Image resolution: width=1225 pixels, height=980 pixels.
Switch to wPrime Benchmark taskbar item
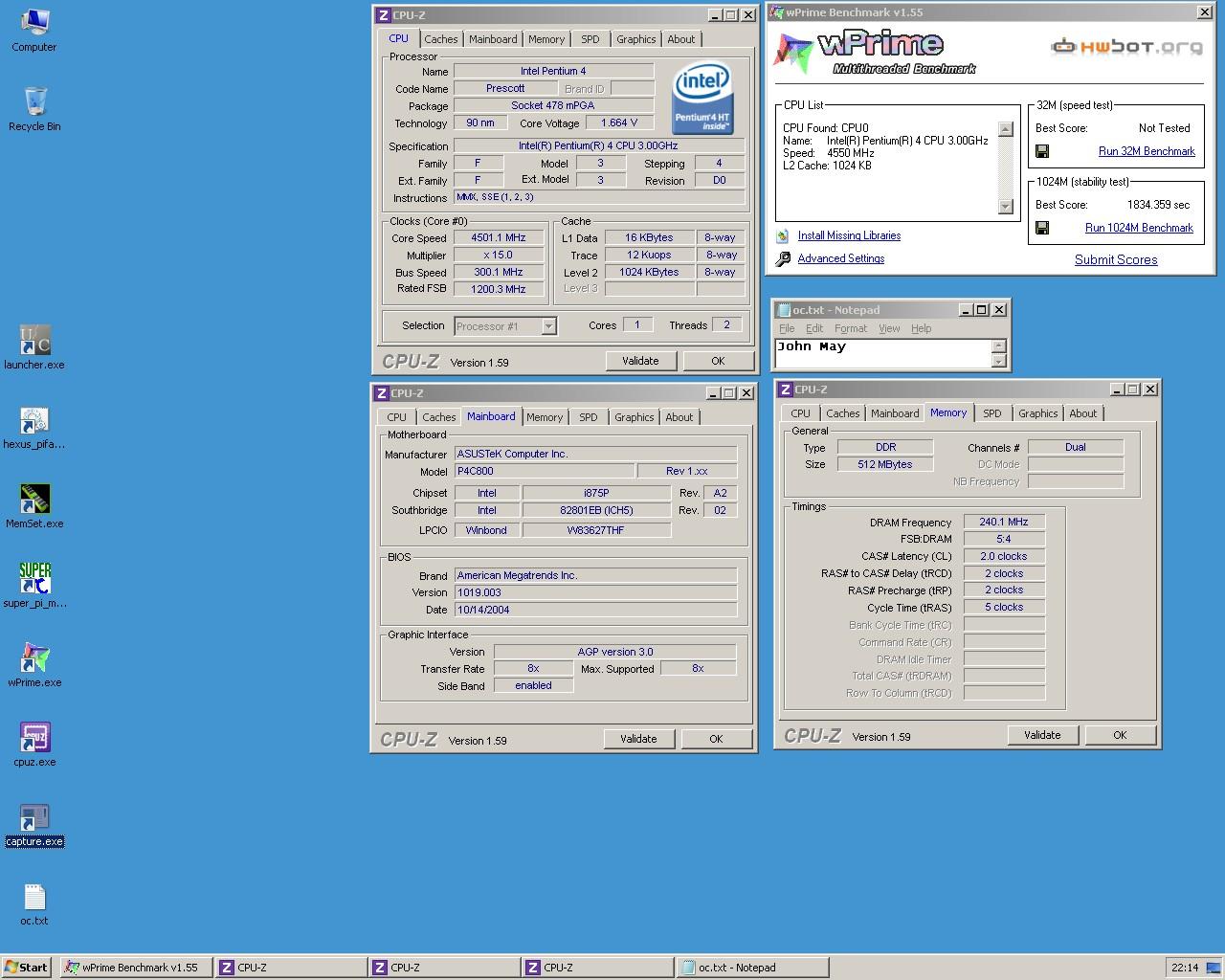(x=135, y=968)
